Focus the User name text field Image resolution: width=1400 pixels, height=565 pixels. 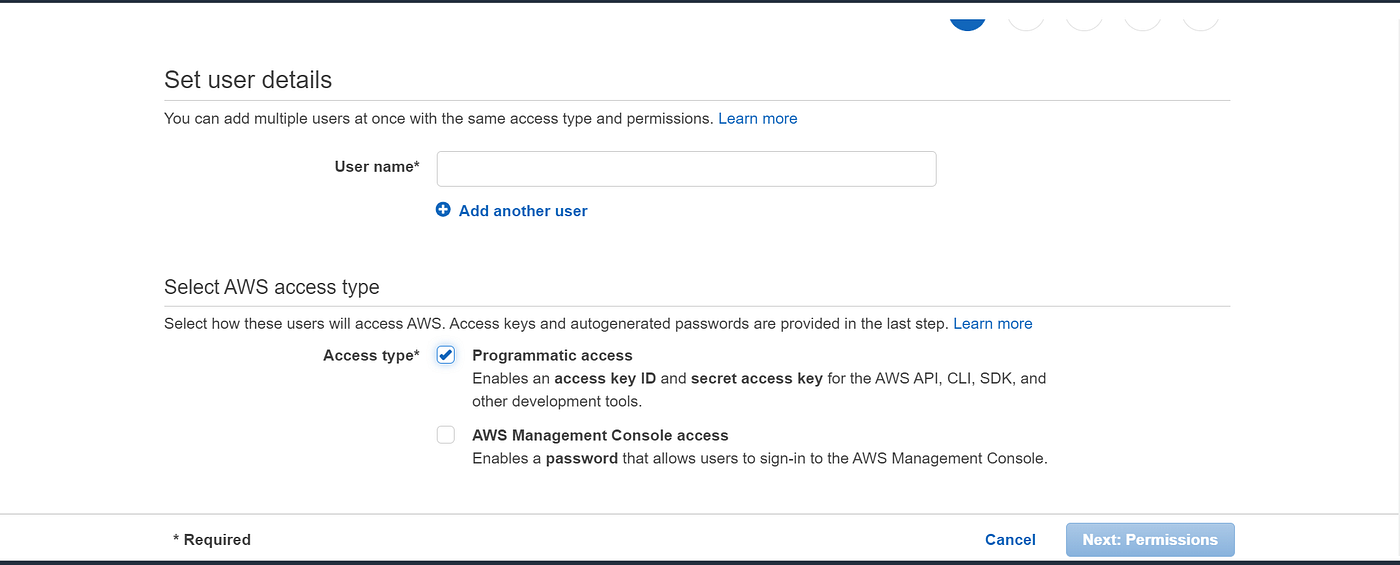pos(686,169)
